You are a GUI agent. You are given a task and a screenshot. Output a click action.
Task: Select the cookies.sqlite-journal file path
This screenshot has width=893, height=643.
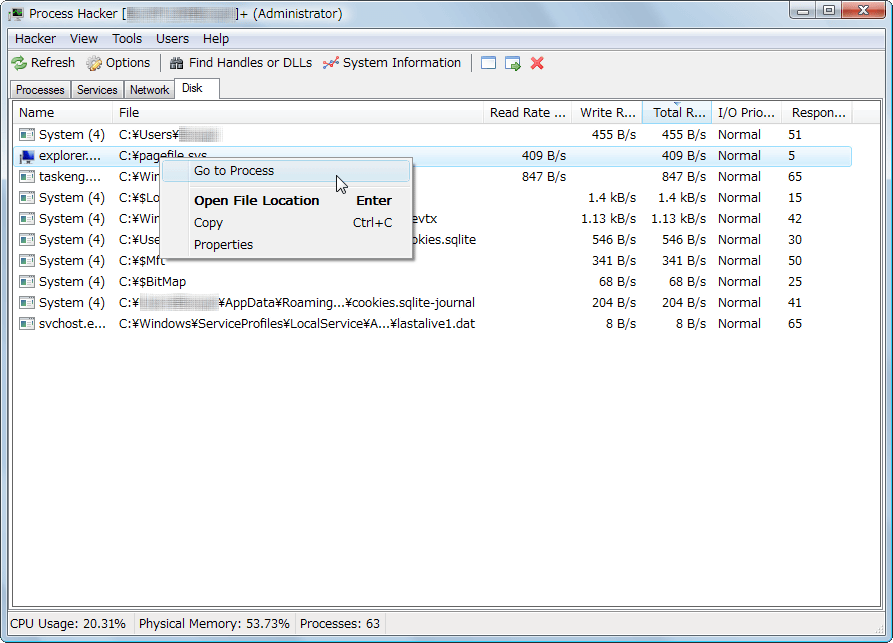pyautogui.click(x=297, y=303)
